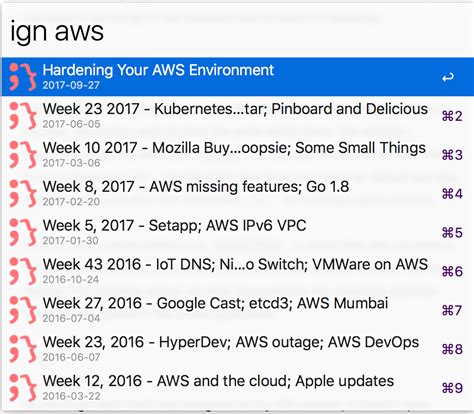
Task: Choose Week 8, 2017 AWS missing features
Action: pos(237,193)
